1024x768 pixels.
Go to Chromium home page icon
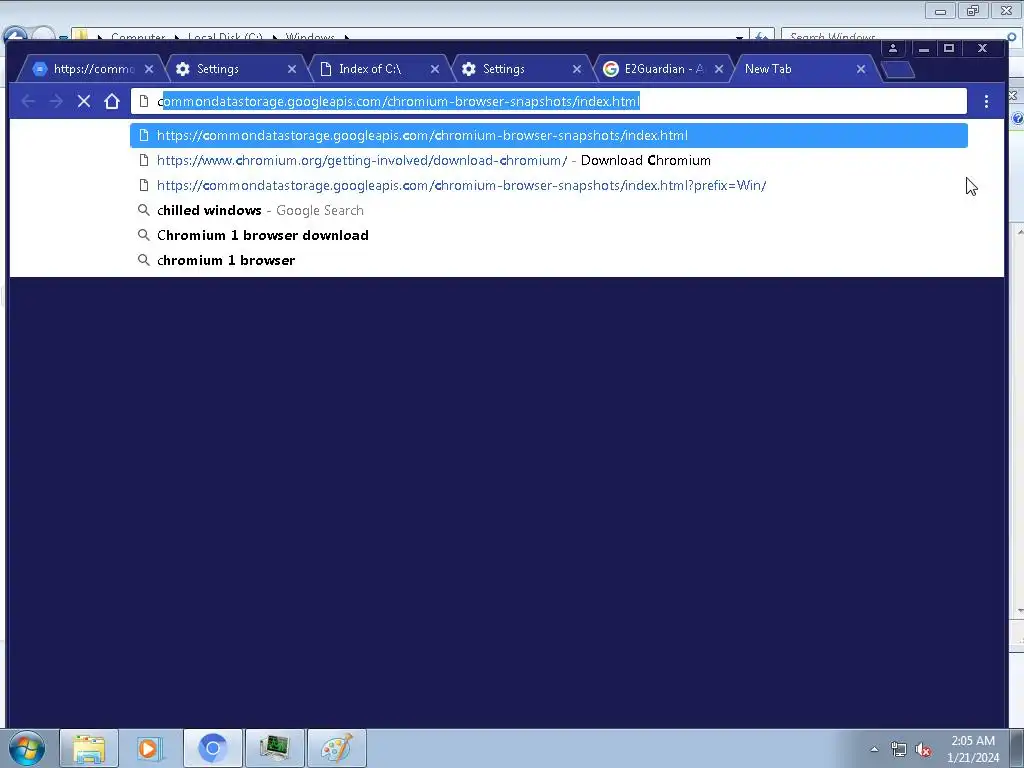(112, 101)
